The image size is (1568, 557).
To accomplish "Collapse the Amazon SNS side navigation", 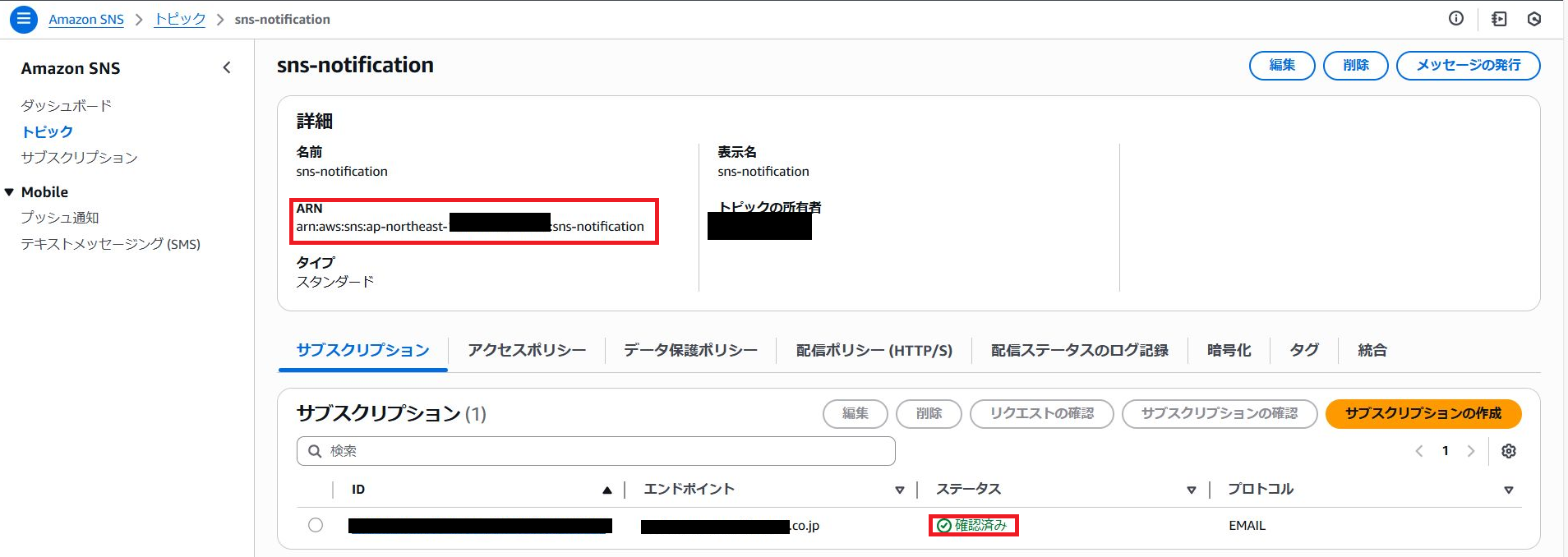I will [x=227, y=68].
